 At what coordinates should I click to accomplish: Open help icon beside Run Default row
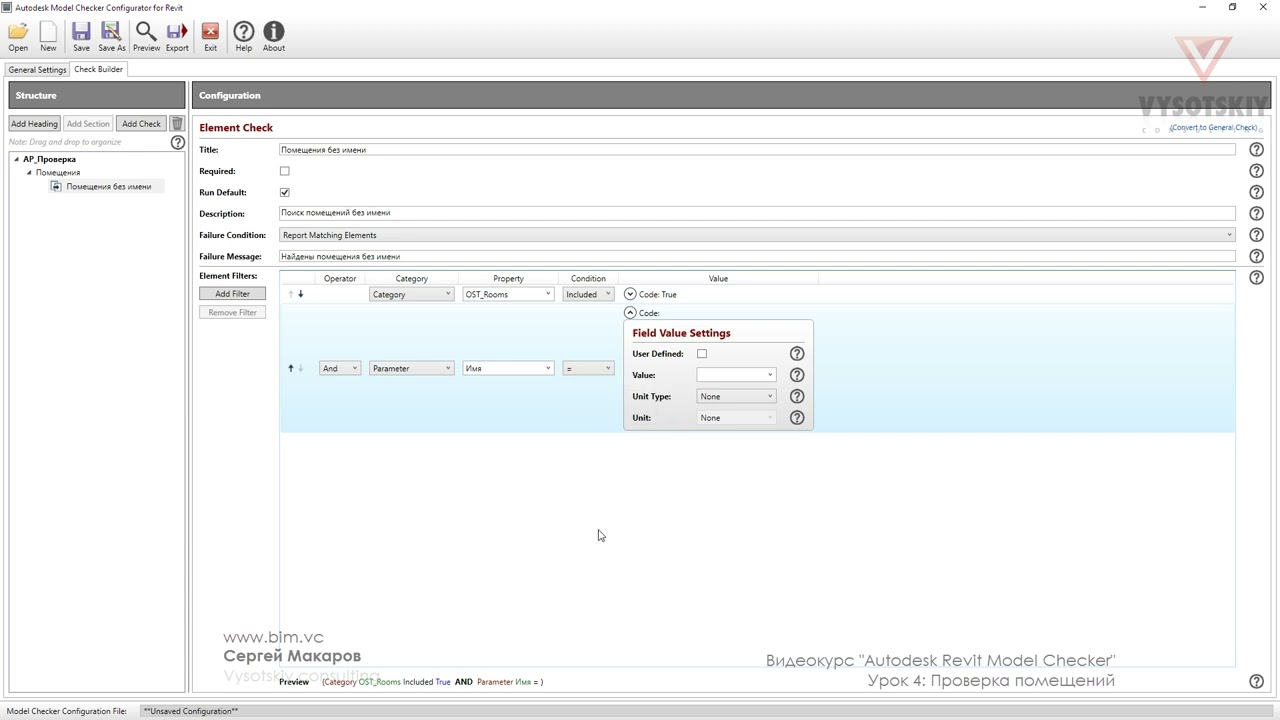(x=1256, y=192)
